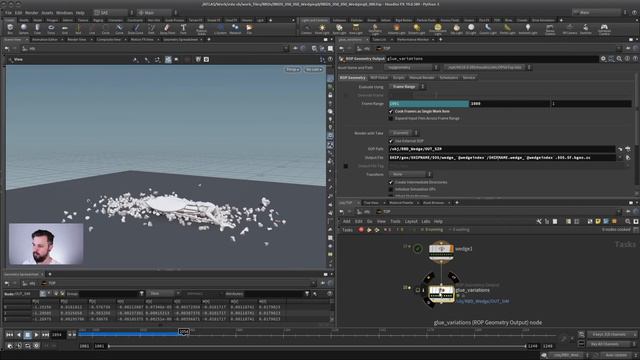Open the Main desktop selector dropdown
This screenshot has height=360, width=640.
(157, 13)
